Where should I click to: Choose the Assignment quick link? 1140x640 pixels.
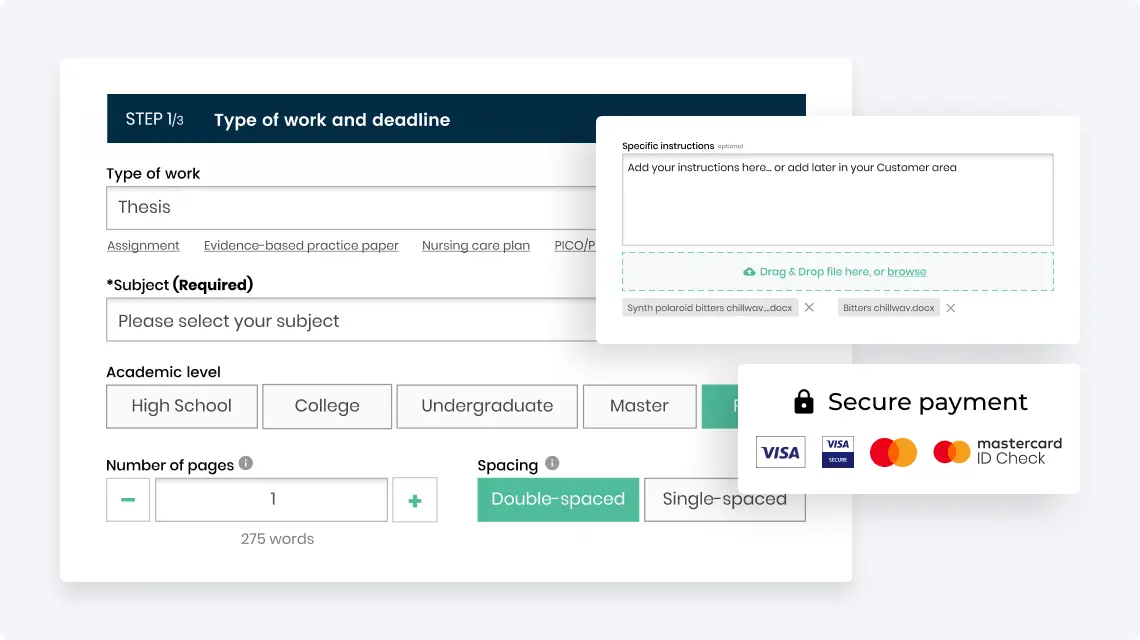point(143,246)
